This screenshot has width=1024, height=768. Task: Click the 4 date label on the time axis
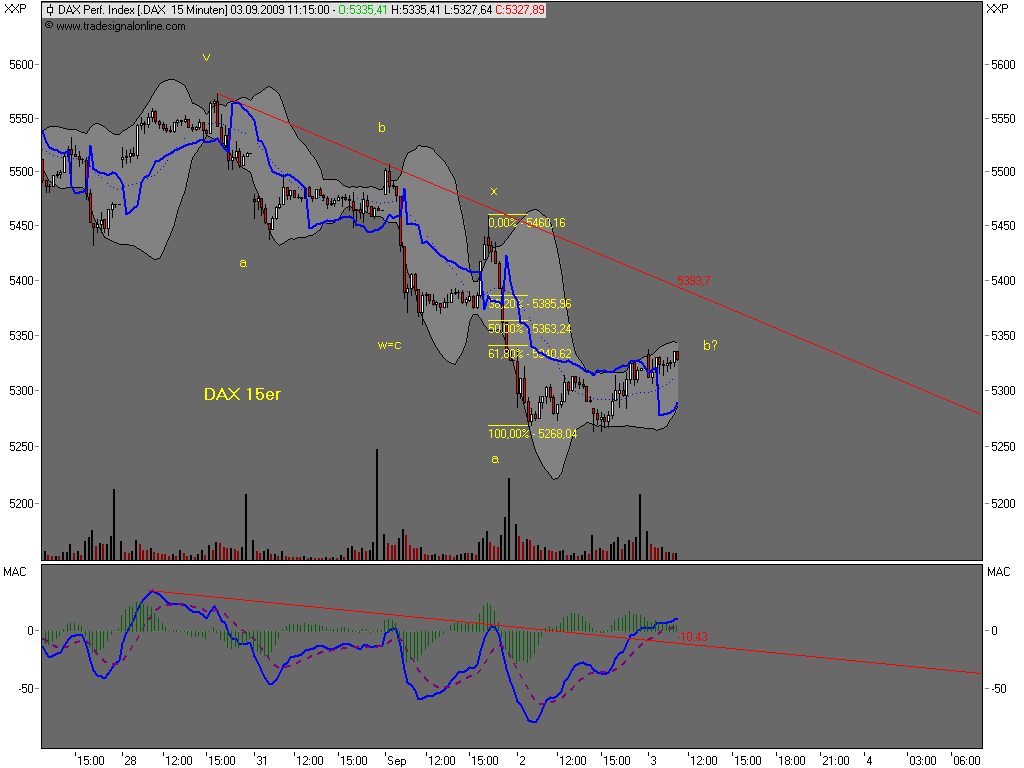pos(869,760)
